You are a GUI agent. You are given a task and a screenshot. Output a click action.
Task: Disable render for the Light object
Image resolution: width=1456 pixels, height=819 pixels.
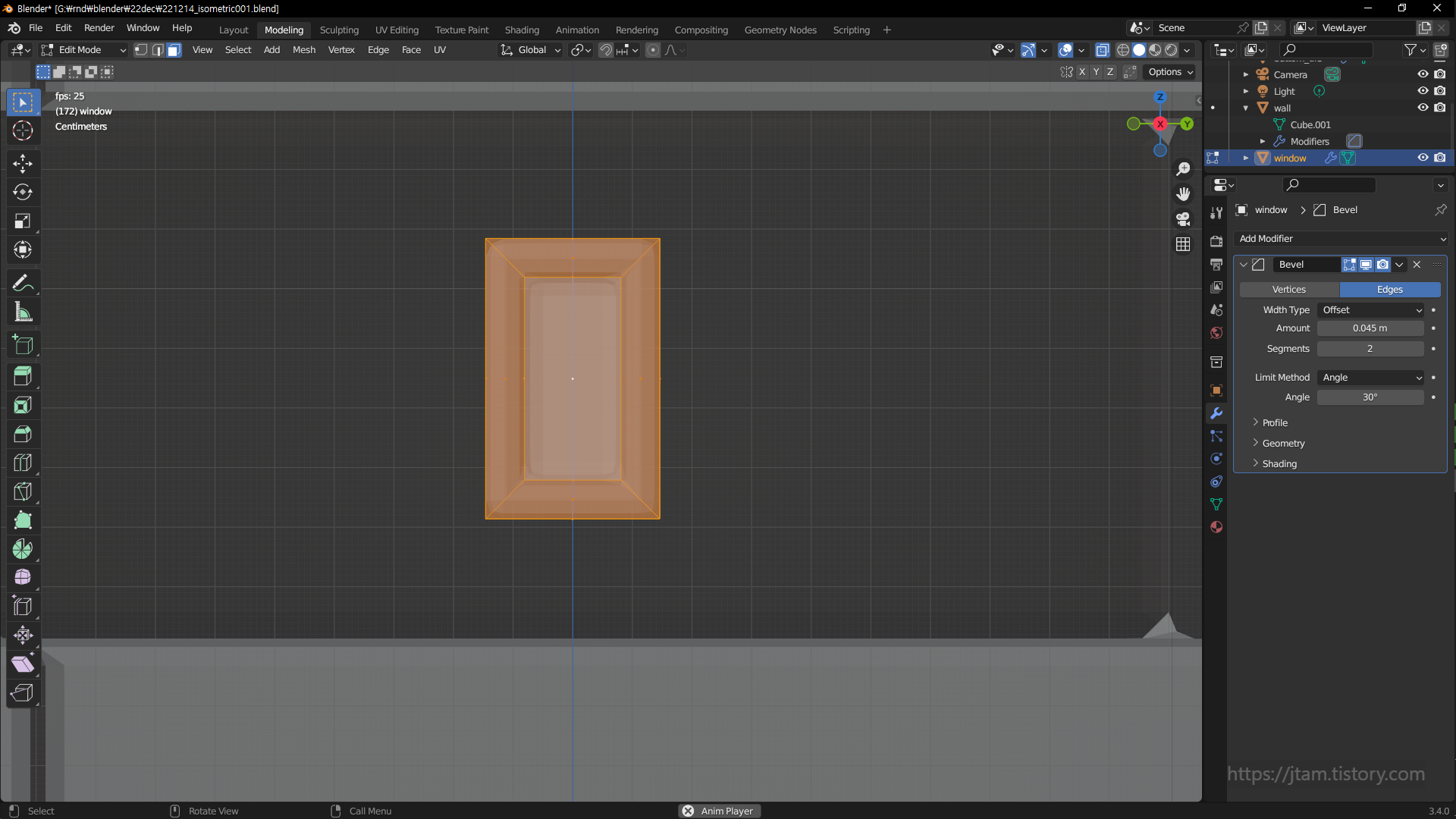click(x=1440, y=91)
